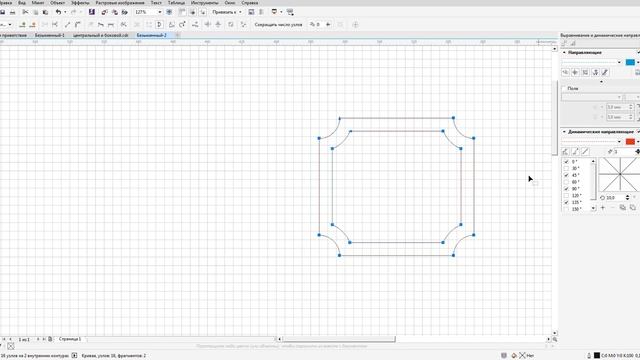Open the Справка menu
This screenshot has width=640, height=360.
pos(249,3)
